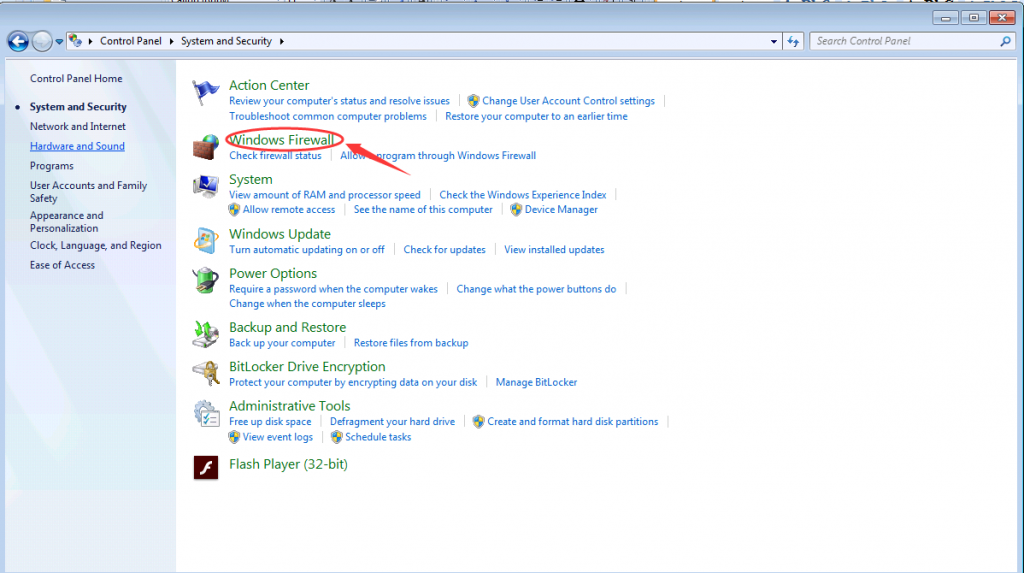Click Troubleshoot common computer problems
Viewport: 1024px width, 573px height.
328,116
